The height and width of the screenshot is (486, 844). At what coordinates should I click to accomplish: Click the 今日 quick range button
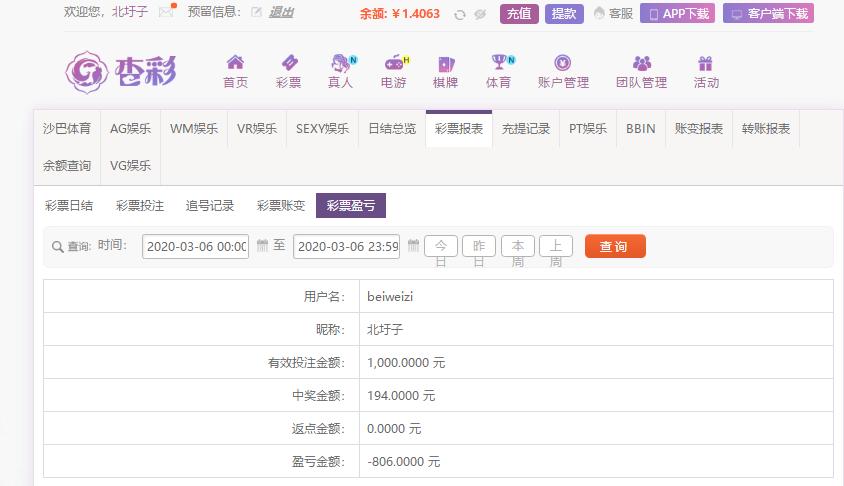441,246
